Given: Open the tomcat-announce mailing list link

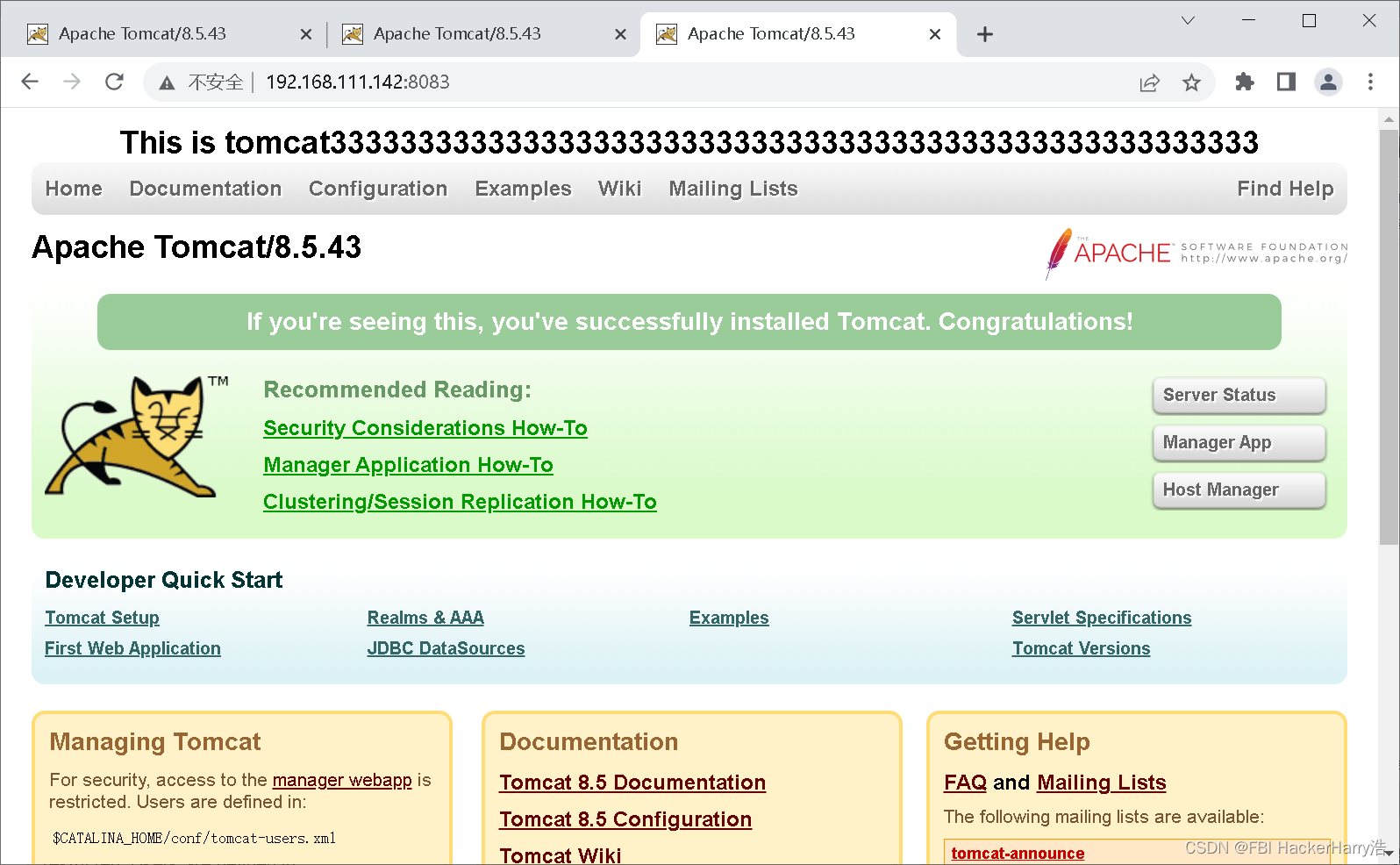Looking at the screenshot, I should pos(1018,854).
